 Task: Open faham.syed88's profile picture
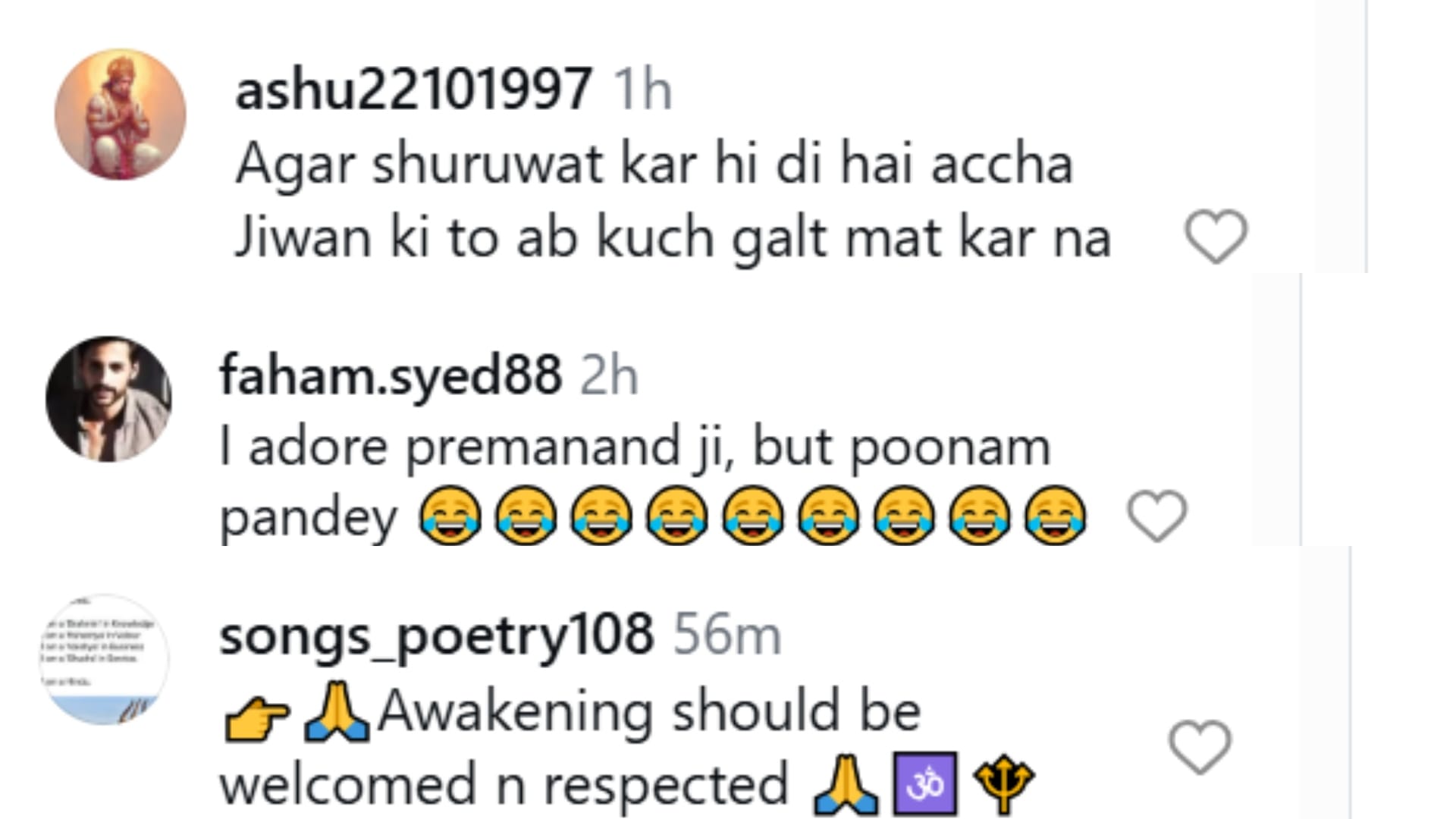(108, 399)
